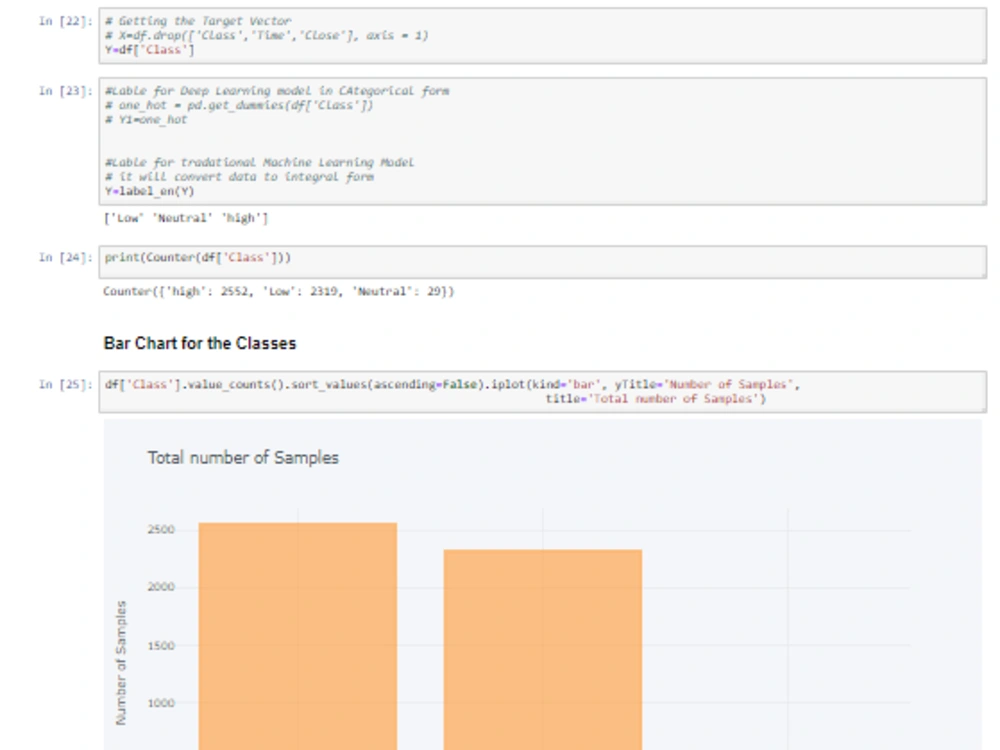Select the In [22] prompt label

tap(66, 21)
